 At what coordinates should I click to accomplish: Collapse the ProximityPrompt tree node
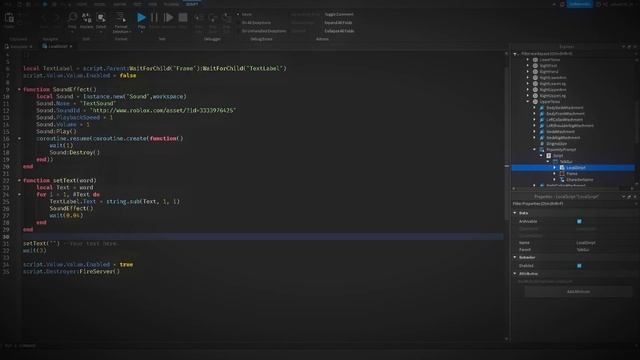535,149
